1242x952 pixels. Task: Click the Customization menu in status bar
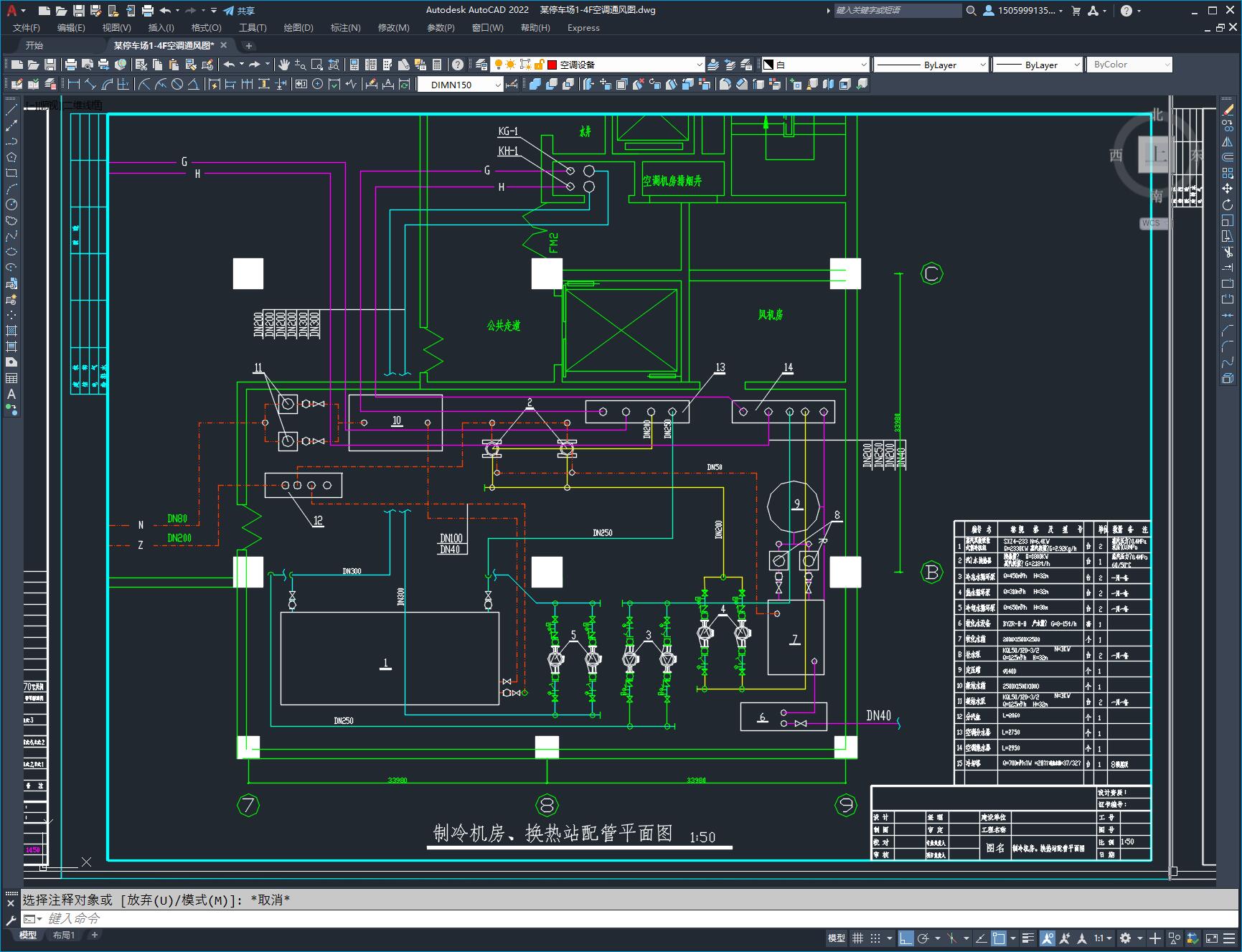pyautogui.click(x=1228, y=938)
